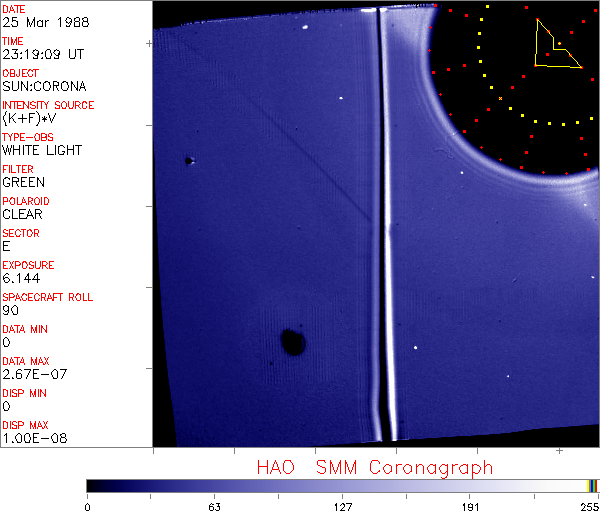Click the POLAROID value 'CLEAR'
Image resolution: width=600 pixels, height=512 pixels.
pyautogui.click(x=23, y=214)
